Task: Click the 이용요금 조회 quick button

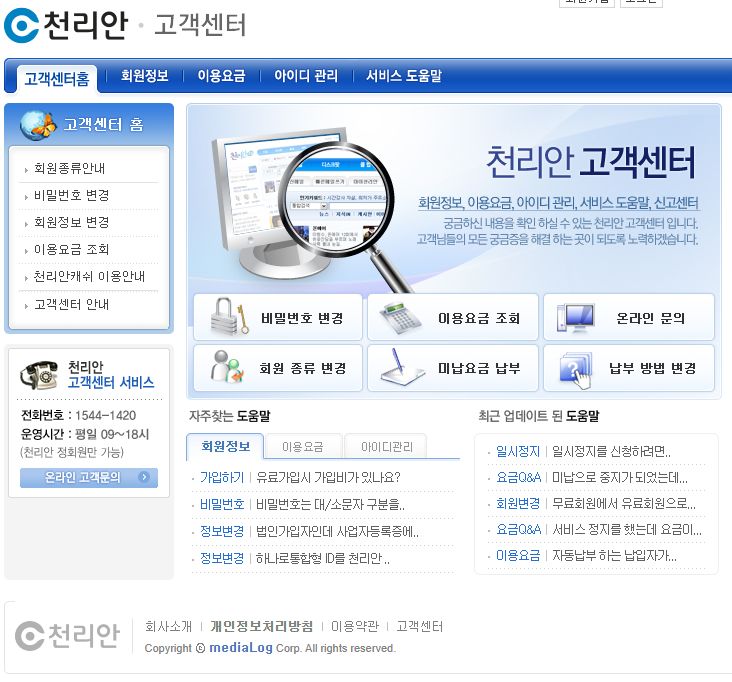Action: 453,317
